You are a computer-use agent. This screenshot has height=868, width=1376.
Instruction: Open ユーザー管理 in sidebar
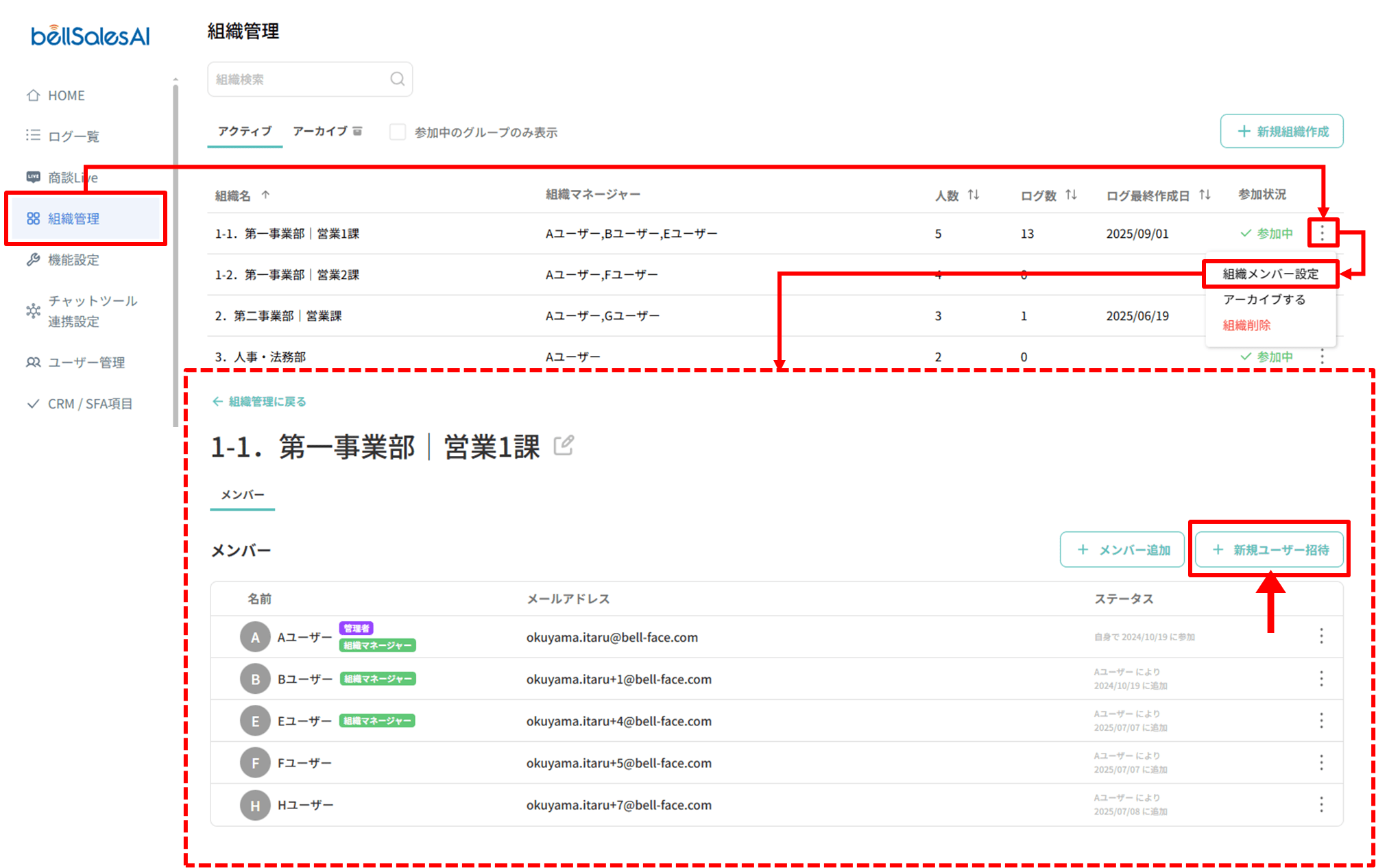click(86, 362)
